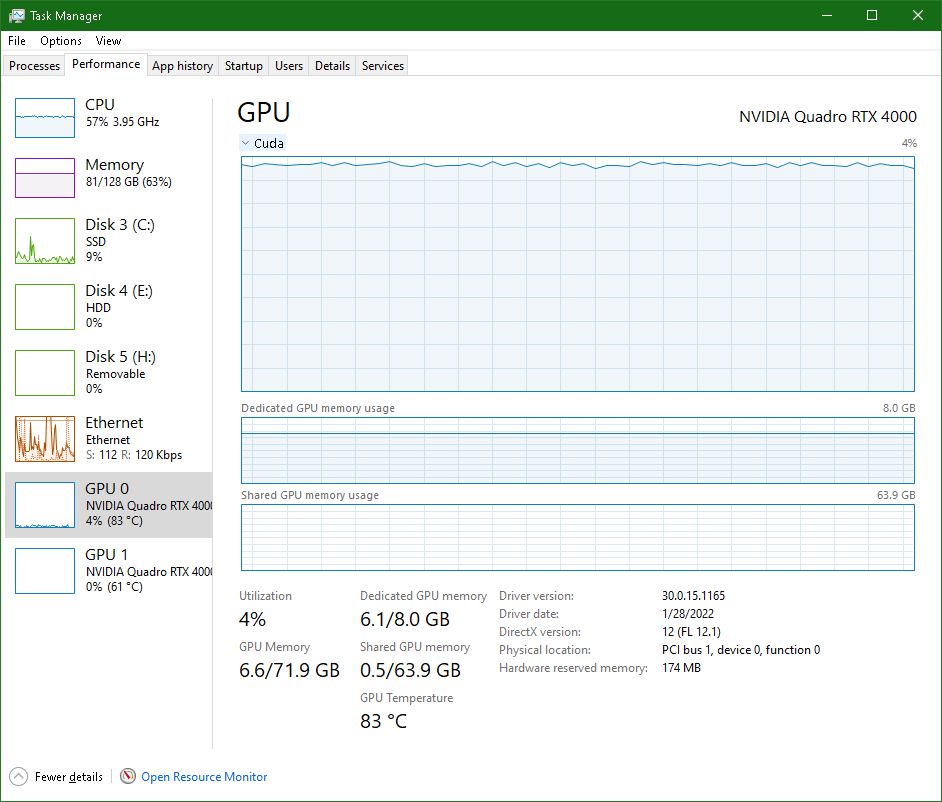
Task: Click the 4% Utilization value
Action: click(252, 619)
